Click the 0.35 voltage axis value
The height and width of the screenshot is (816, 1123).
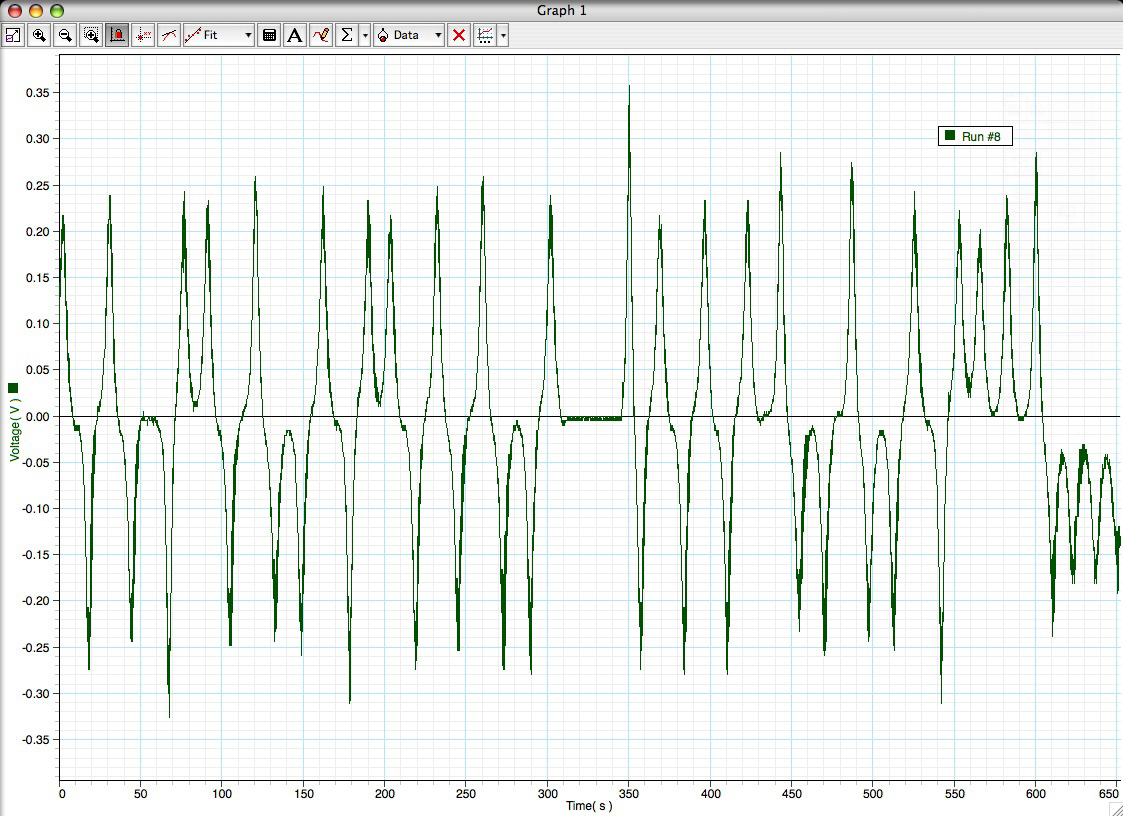pyautogui.click(x=38, y=93)
